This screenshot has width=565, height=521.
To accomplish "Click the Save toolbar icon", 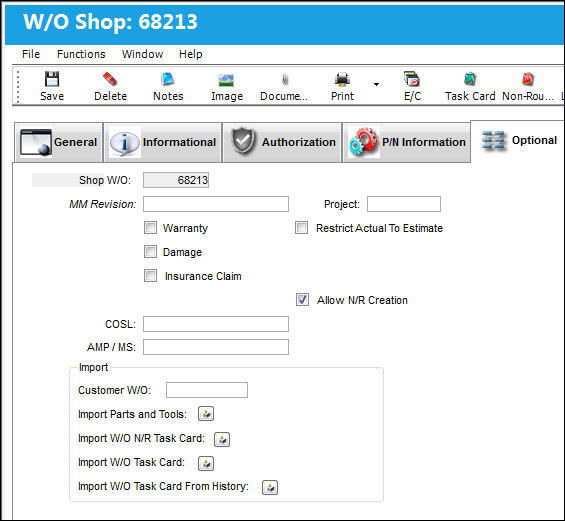I will [x=52, y=79].
